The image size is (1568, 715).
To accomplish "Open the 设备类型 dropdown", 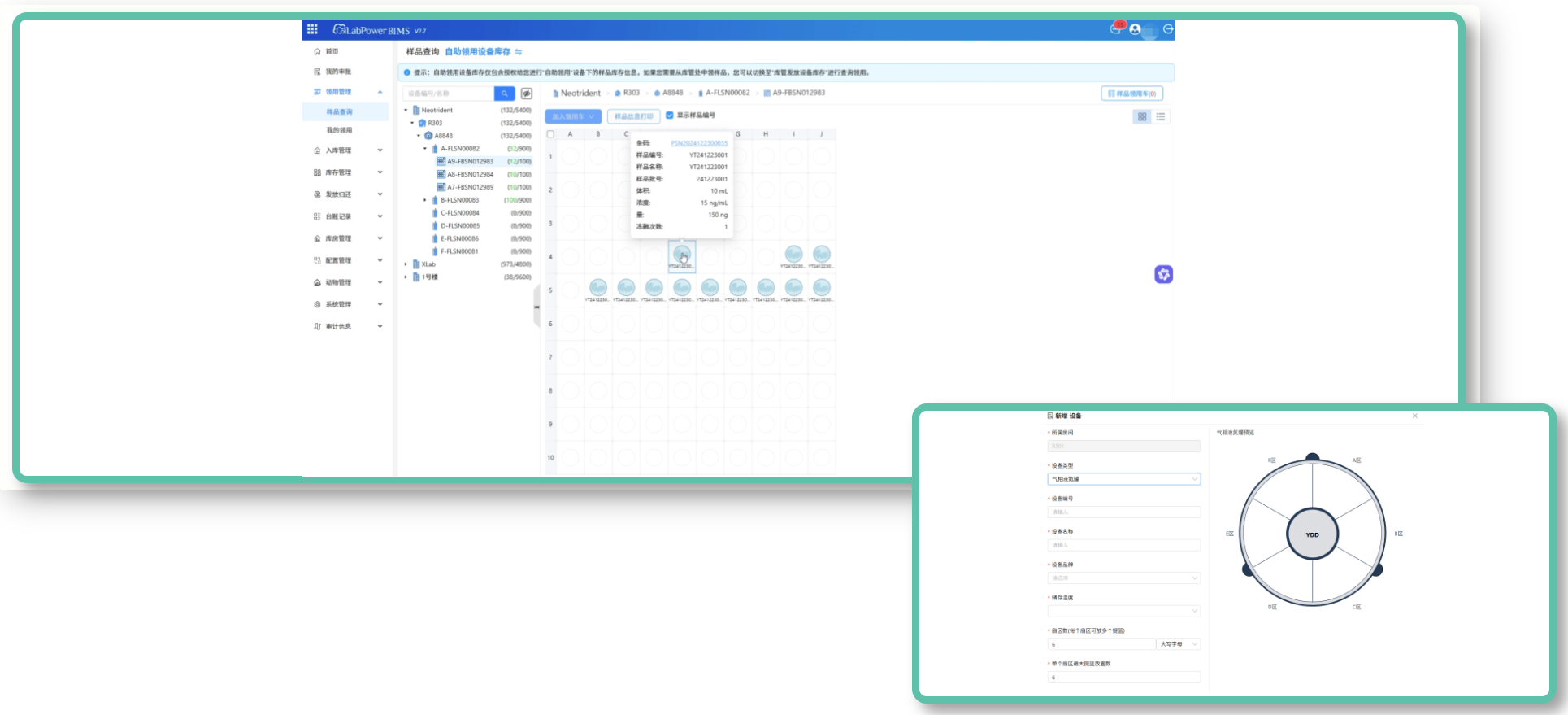I will pyautogui.click(x=1123, y=479).
